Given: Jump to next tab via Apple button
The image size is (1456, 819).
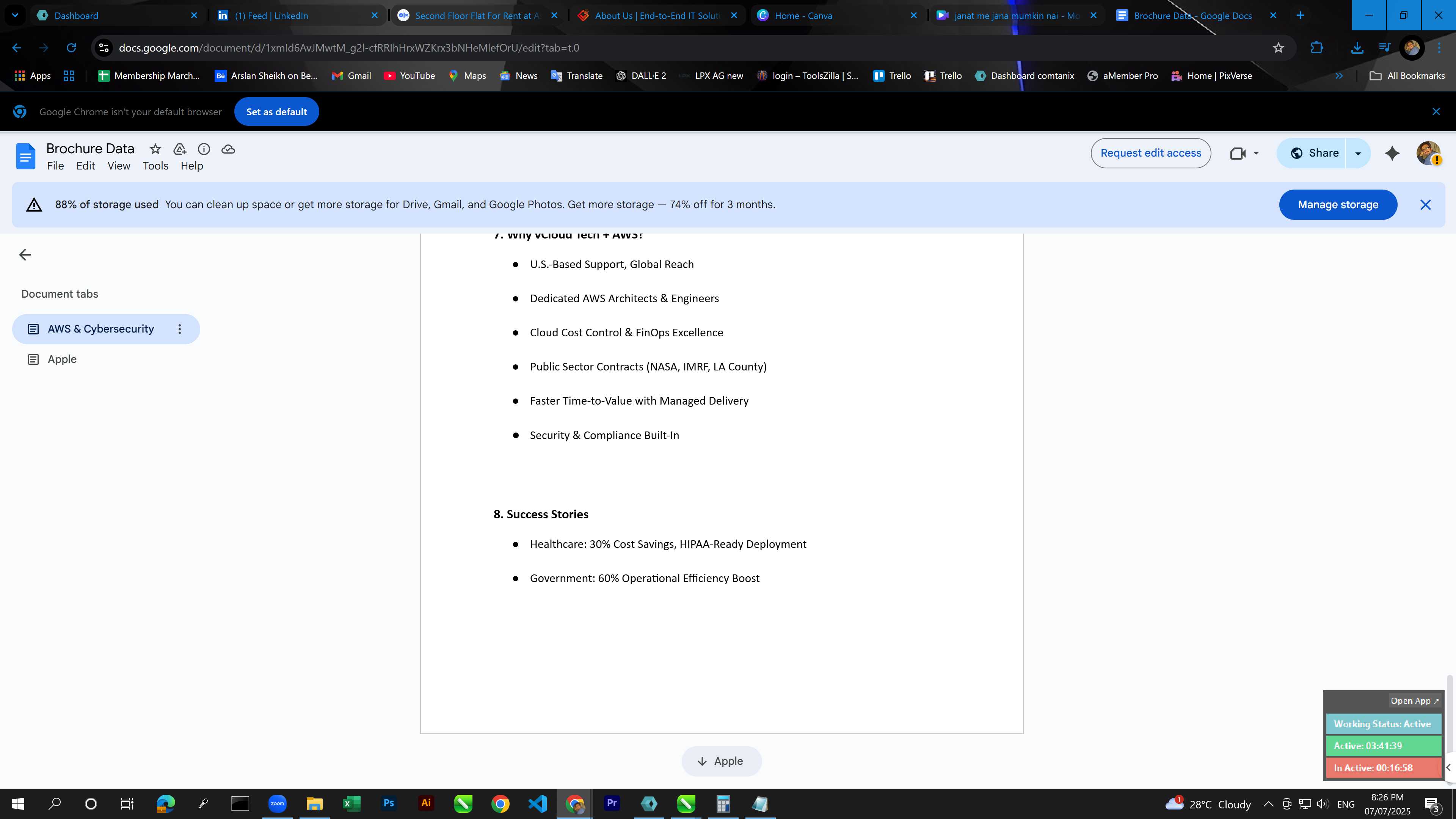Looking at the screenshot, I should (721, 761).
